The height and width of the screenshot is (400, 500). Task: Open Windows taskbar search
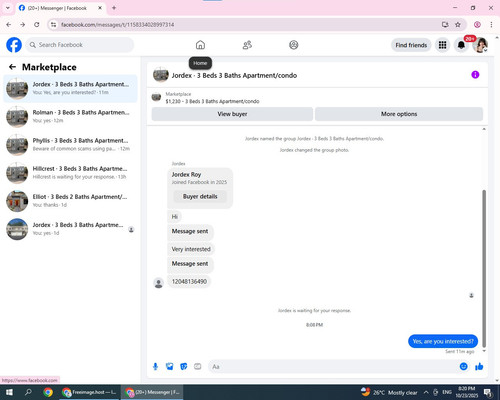point(28,392)
